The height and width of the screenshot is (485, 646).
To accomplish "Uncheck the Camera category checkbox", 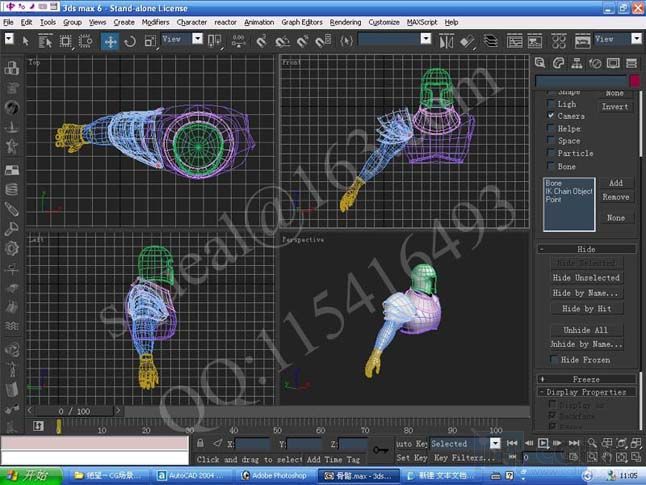I will pos(551,116).
